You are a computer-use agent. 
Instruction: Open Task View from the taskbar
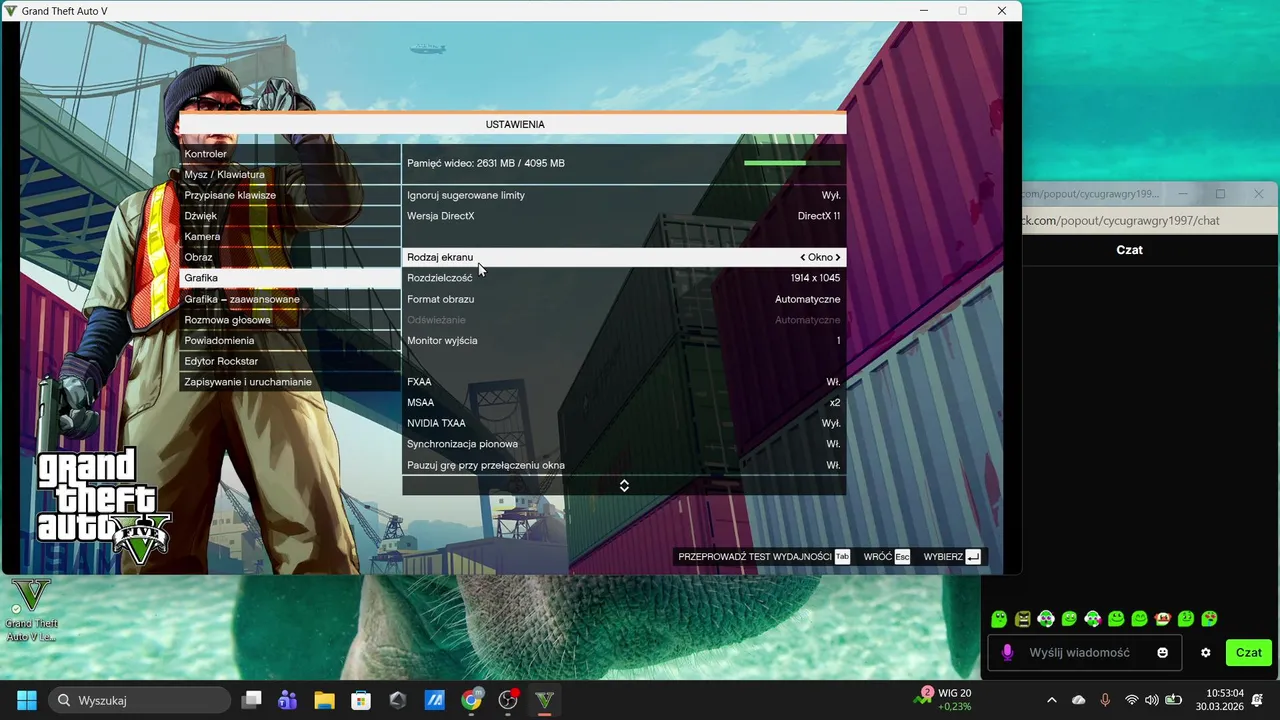251,700
